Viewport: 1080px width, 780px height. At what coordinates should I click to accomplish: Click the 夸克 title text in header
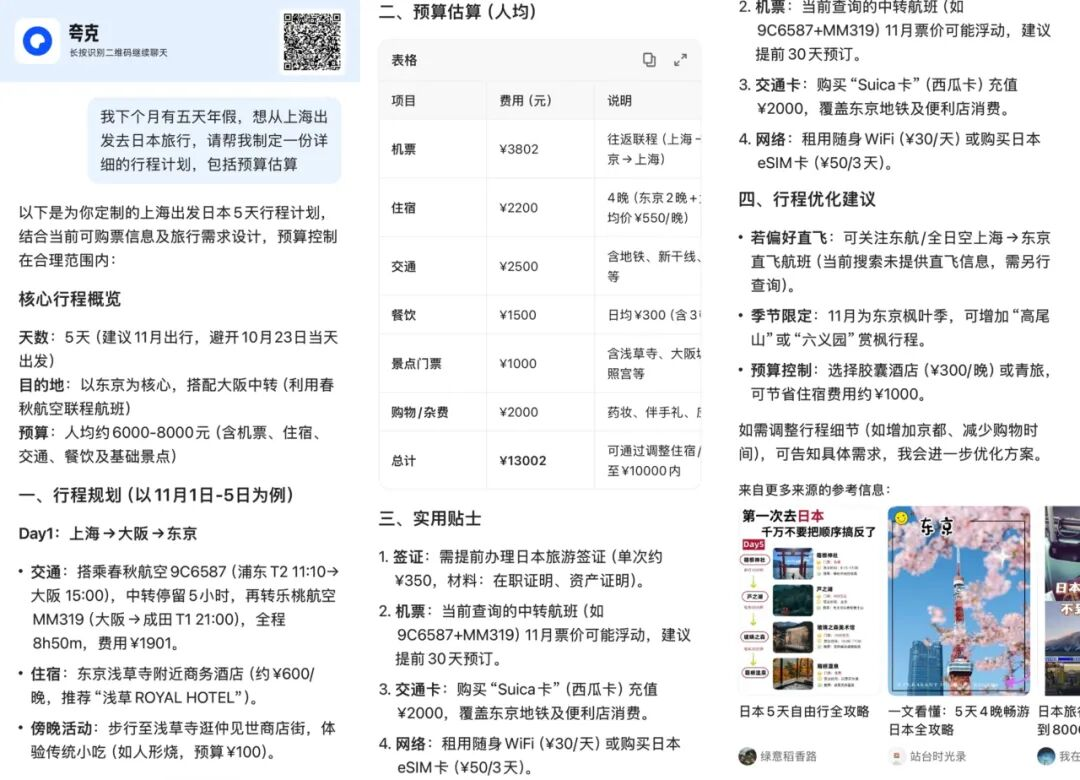coord(84,33)
